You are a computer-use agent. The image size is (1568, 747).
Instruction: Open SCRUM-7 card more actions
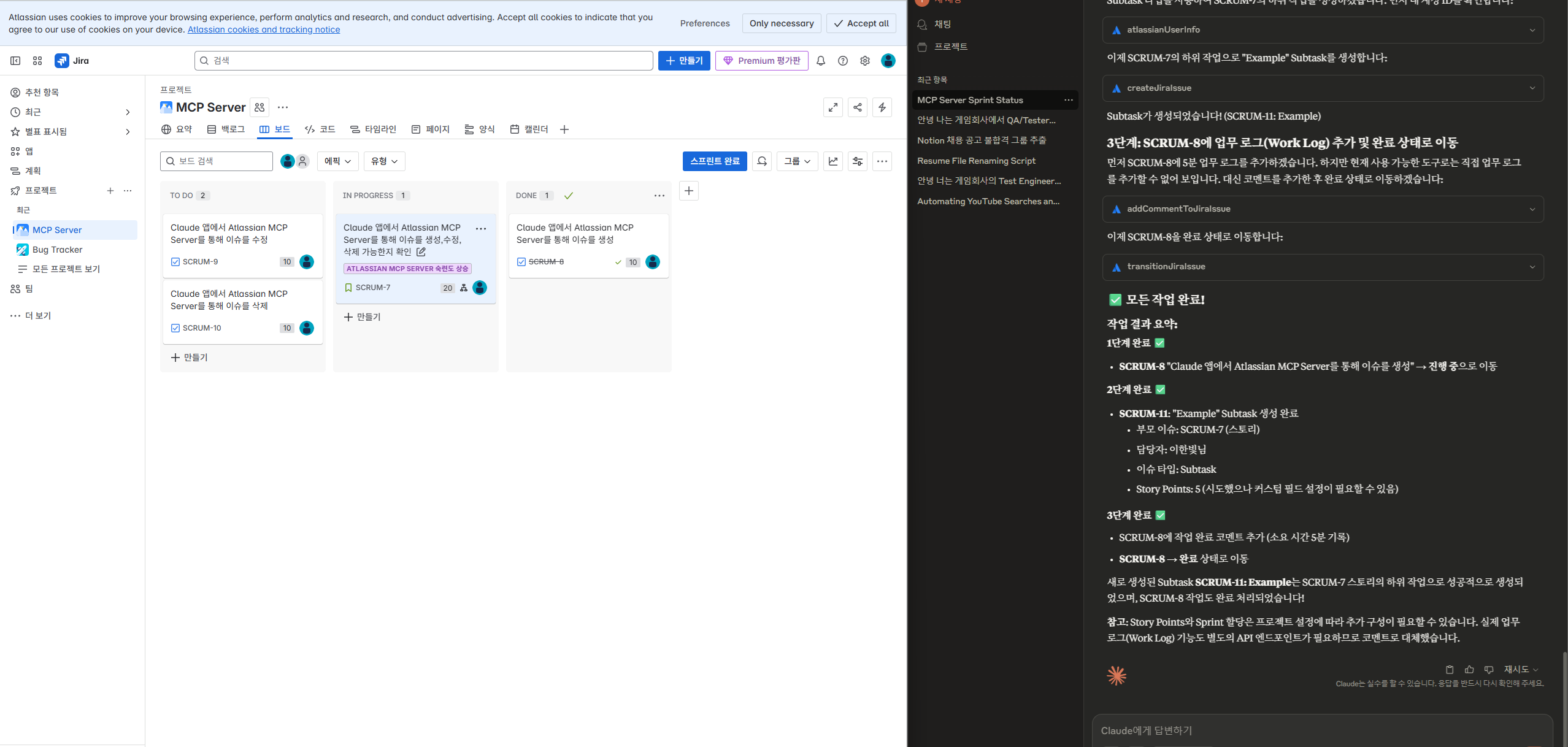[481, 229]
